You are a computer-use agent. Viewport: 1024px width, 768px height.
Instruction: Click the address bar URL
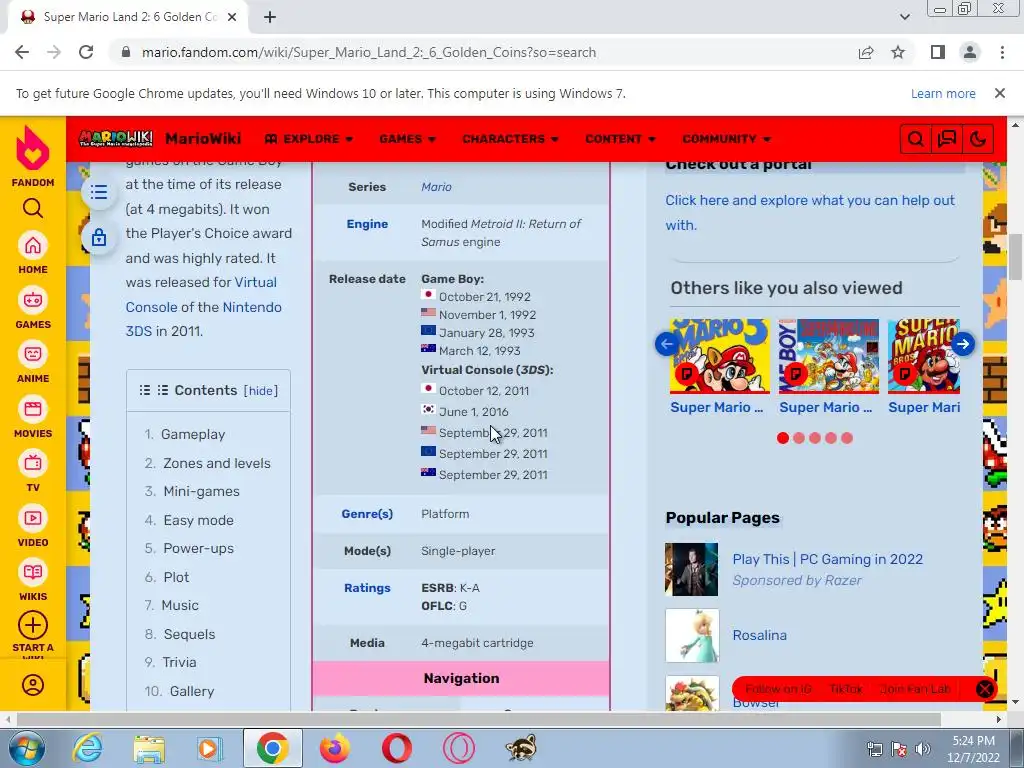point(369,52)
